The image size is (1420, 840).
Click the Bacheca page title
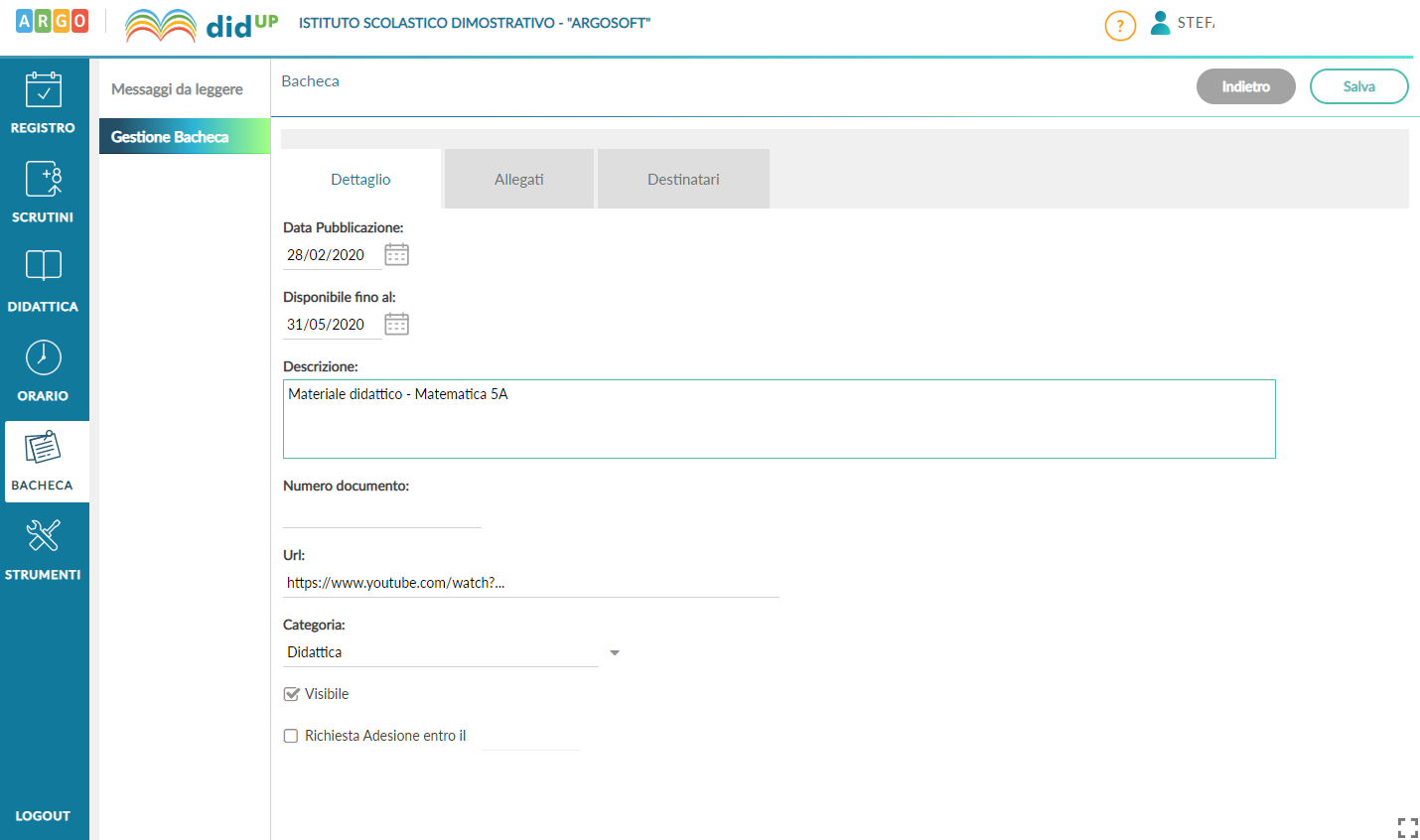[310, 81]
